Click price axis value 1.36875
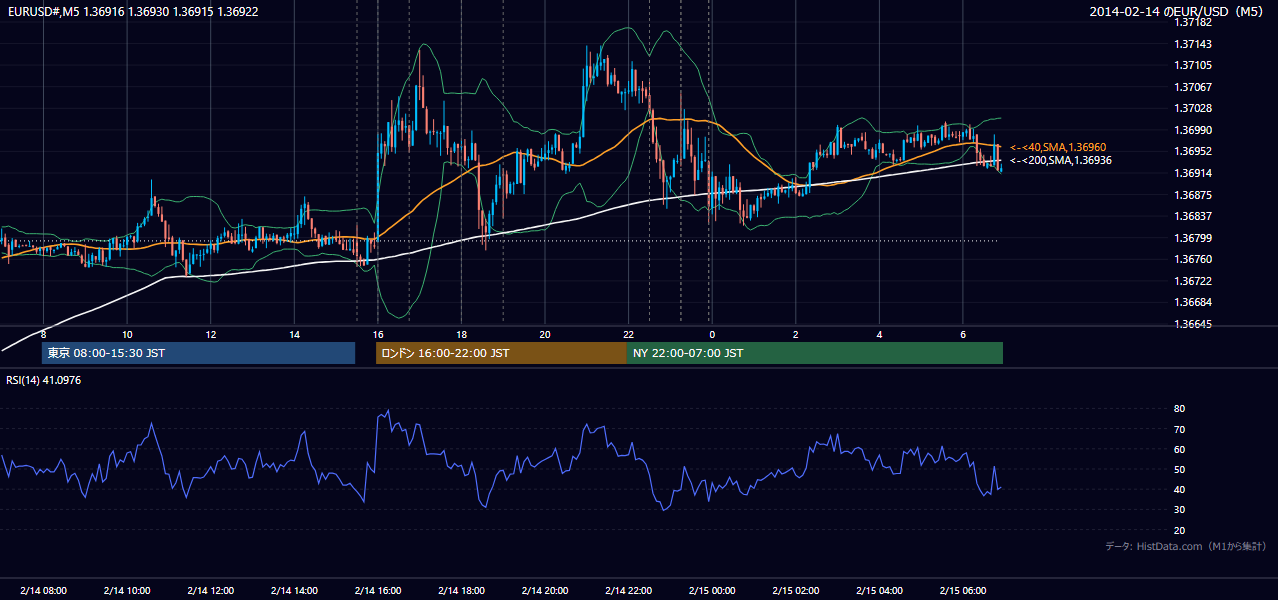This screenshot has height=600, width=1278. pyautogui.click(x=1193, y=195)
